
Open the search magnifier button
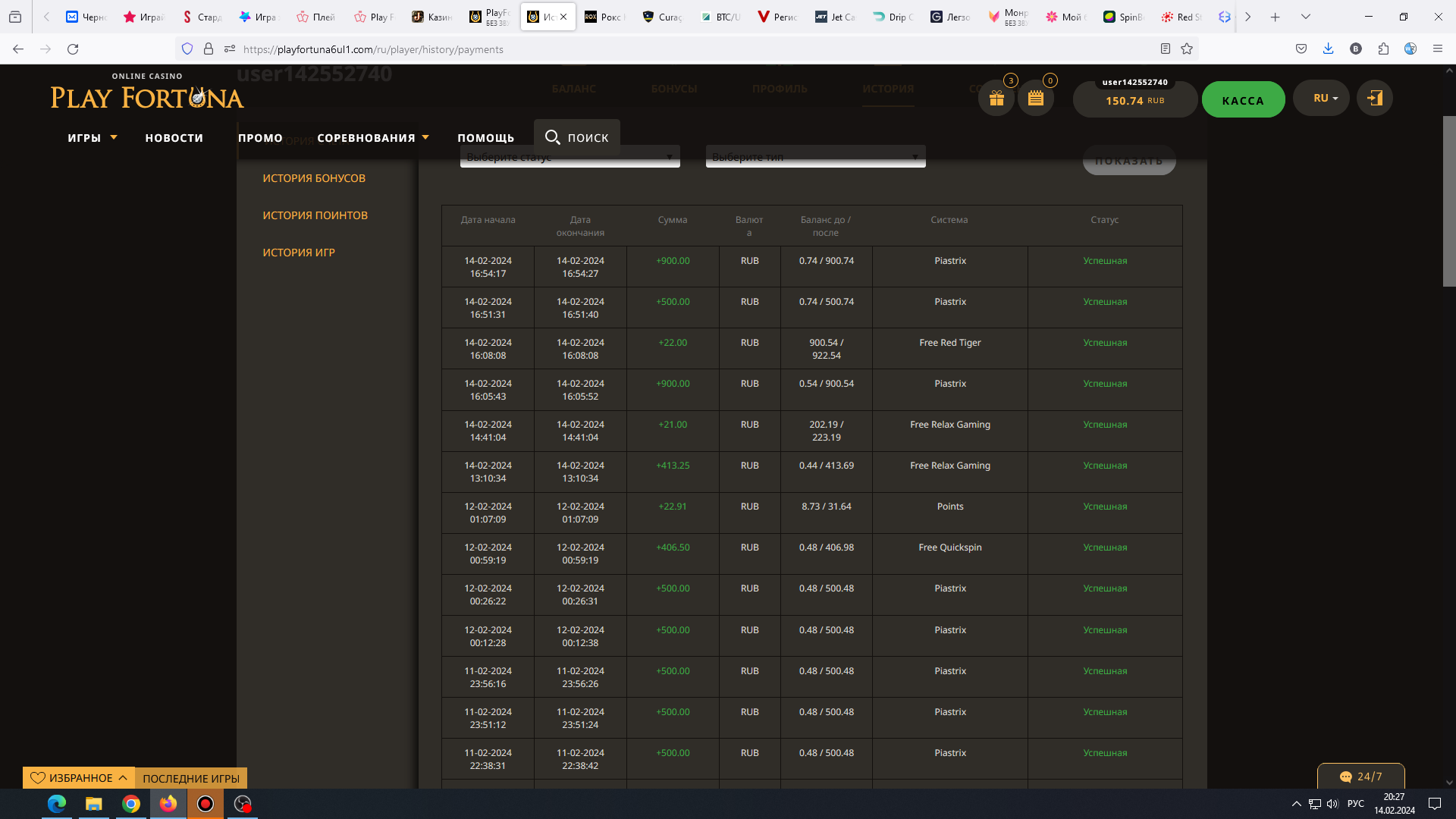tap(577, 137)
